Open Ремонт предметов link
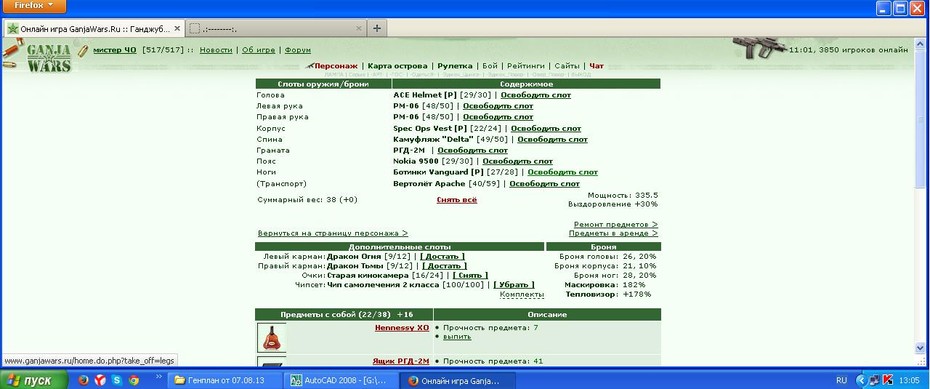The height and width of the screenshot is (389, 930). [x=616, y=225]
